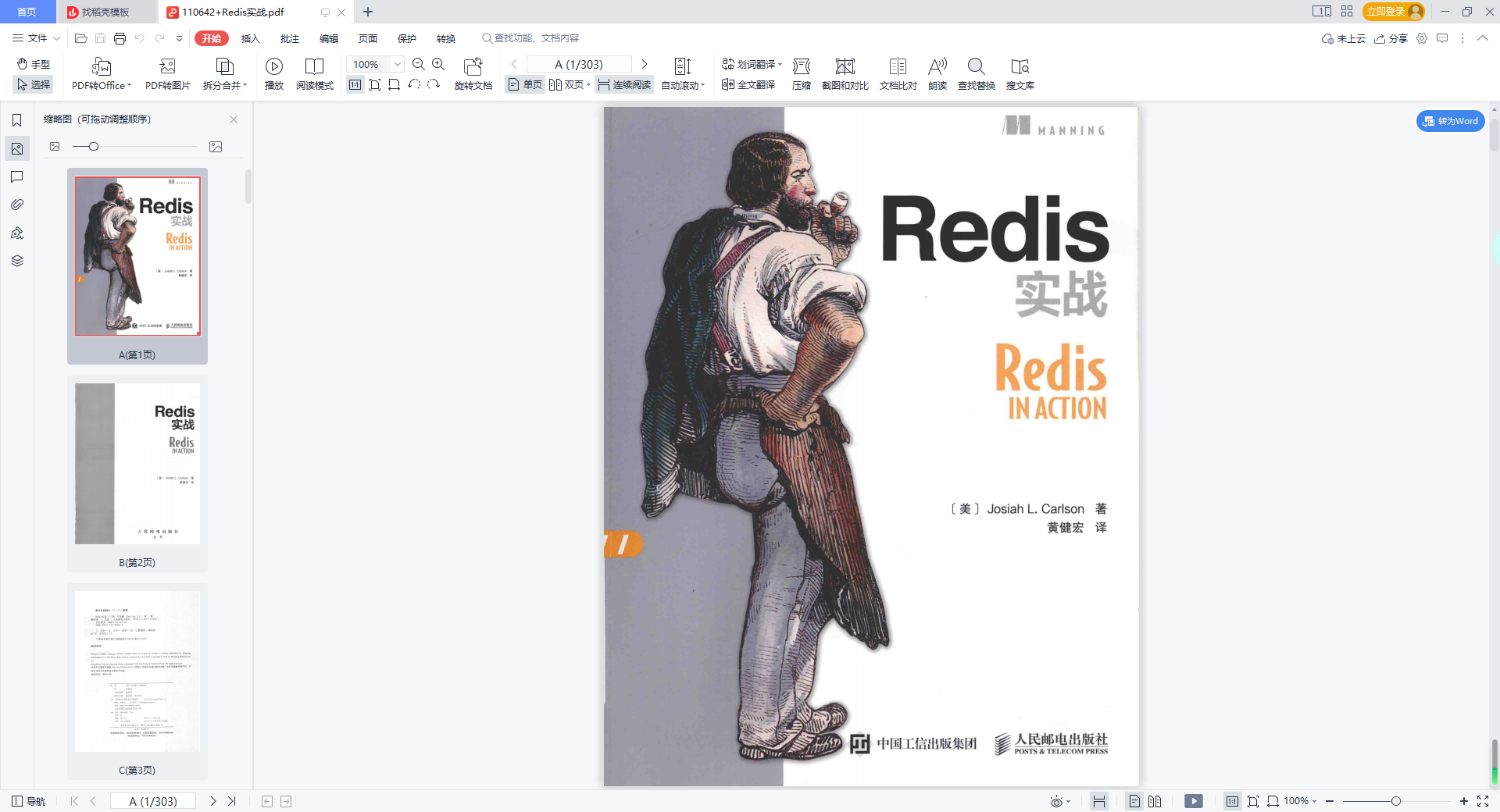Image resolution: width=1500 pixels, height=812 pixels.
Task: Open the 保护 menu tab
Action: pos(406,38)
